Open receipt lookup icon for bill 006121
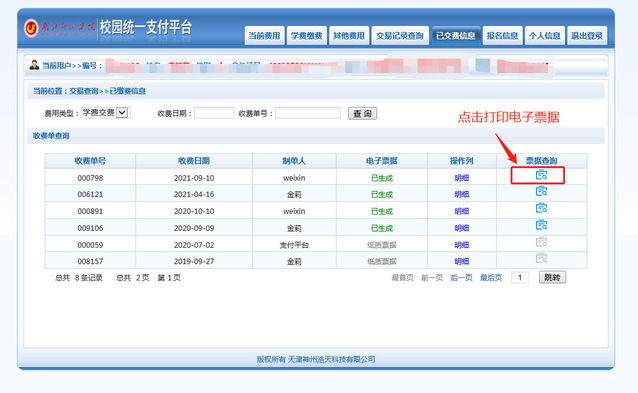This screenshot has height=393, width=638. [541, 191]
